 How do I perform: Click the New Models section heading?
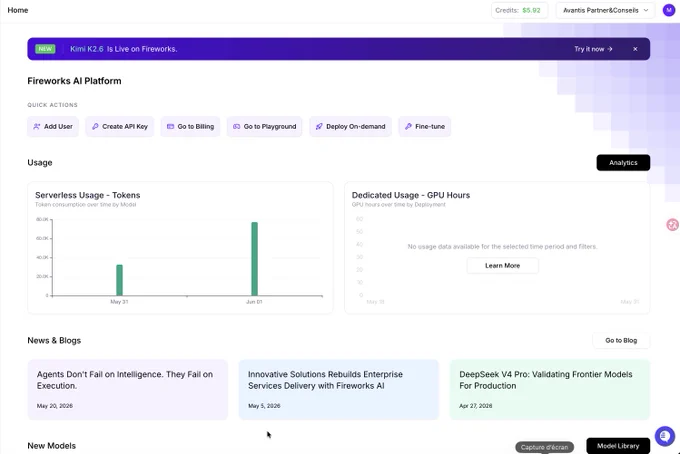(x=52, y=446)
